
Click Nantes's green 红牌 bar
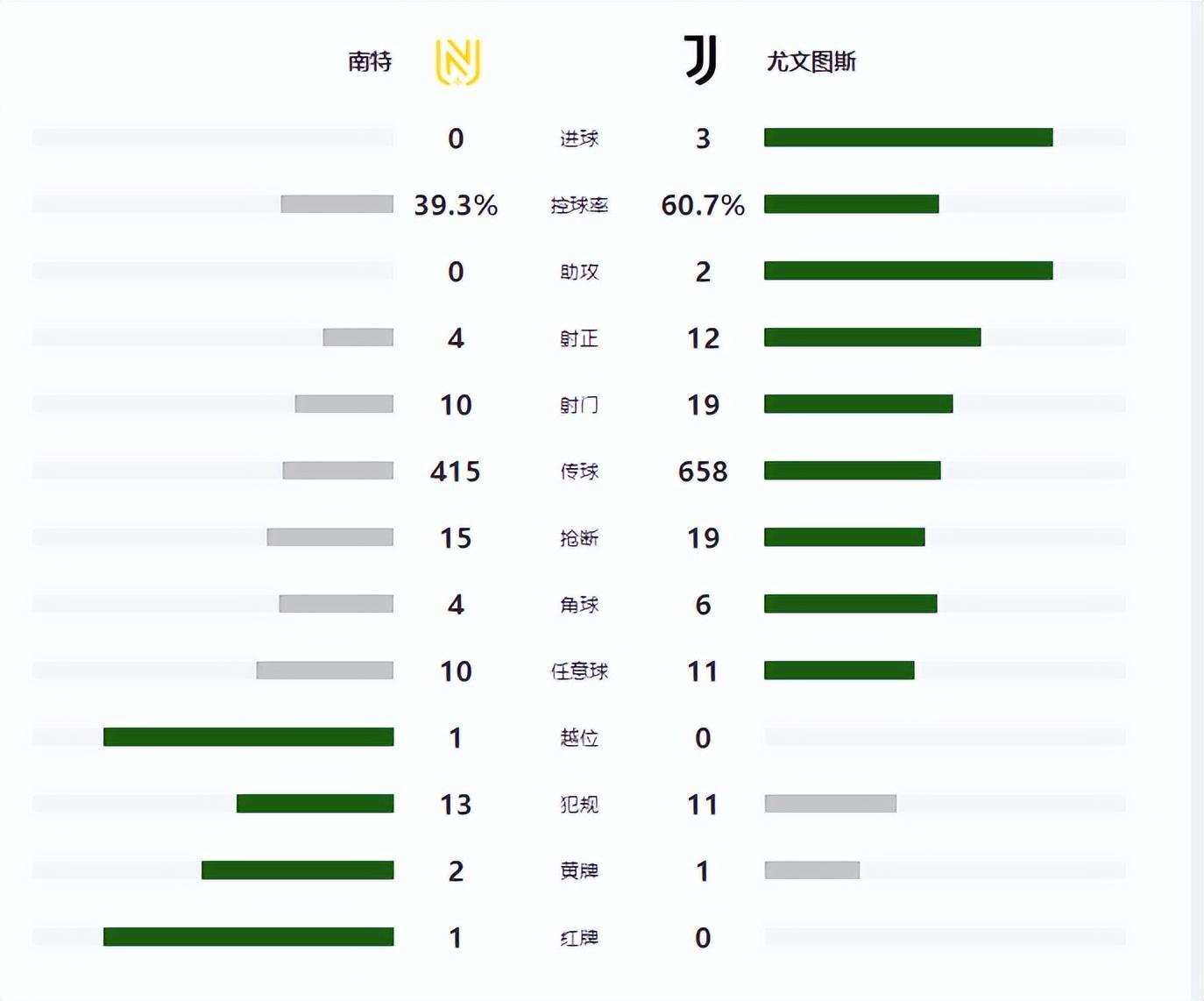(248, 937)
